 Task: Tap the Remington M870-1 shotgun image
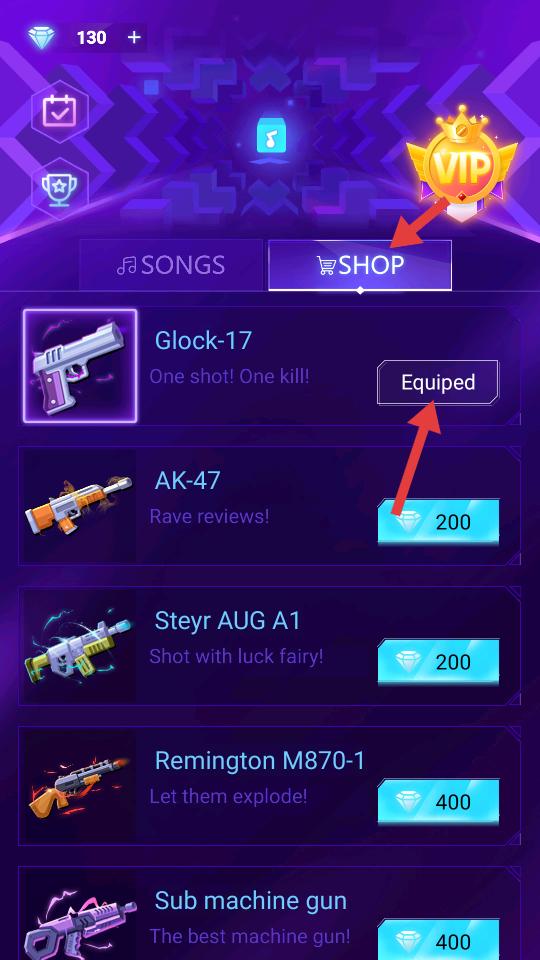[x=78, y=786]
